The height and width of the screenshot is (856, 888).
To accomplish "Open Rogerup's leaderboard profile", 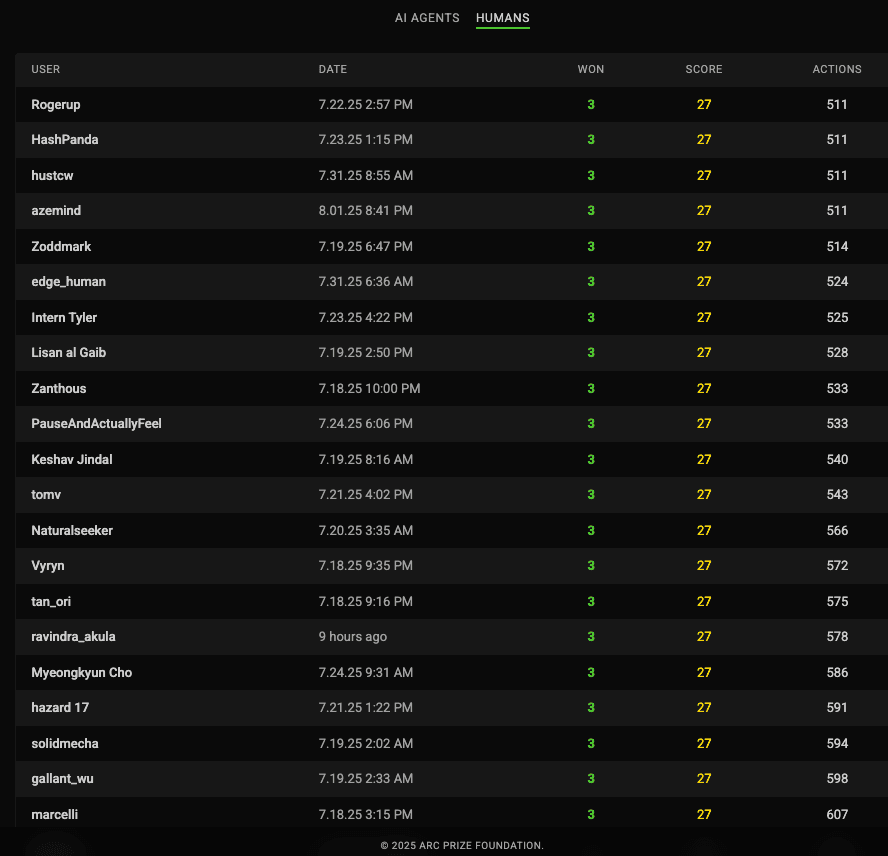I will point(56,104).
